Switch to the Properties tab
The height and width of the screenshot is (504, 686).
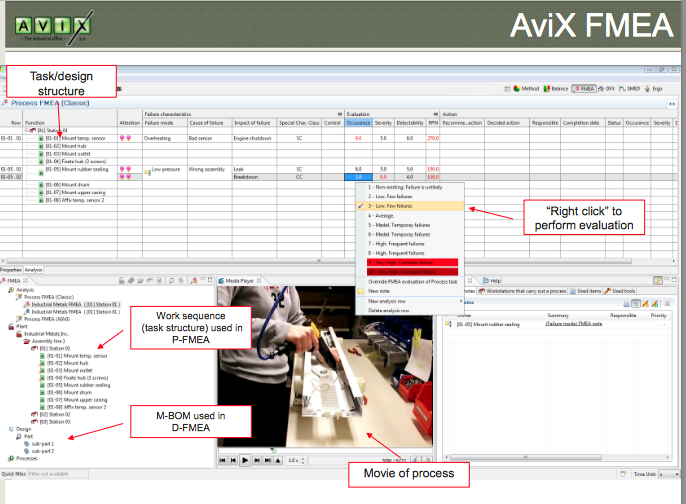[11, 270]
